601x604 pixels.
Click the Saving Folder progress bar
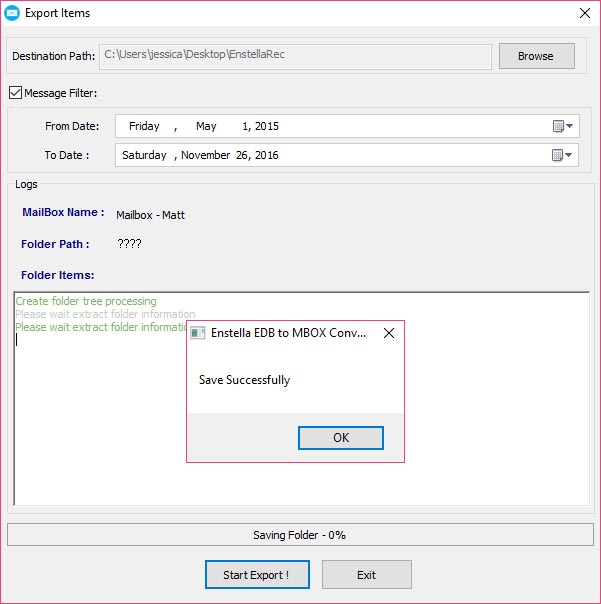pyautogui.click(x=299, y=535)
